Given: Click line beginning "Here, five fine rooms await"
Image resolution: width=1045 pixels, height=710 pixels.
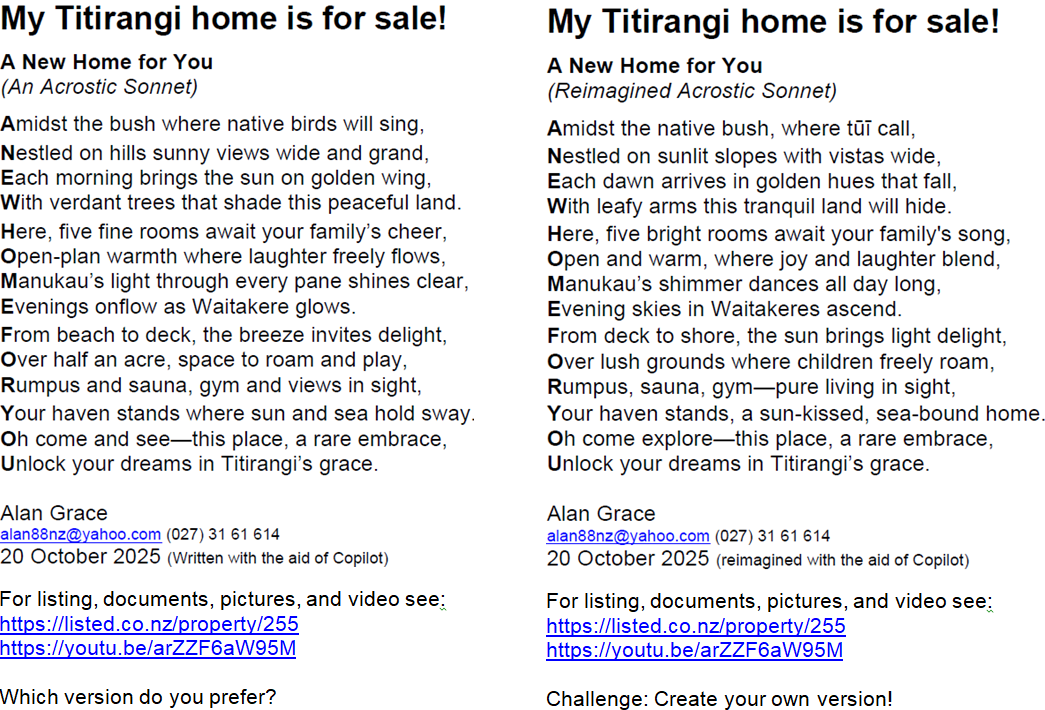Looking at the screenshot, I should pos(223,232).
